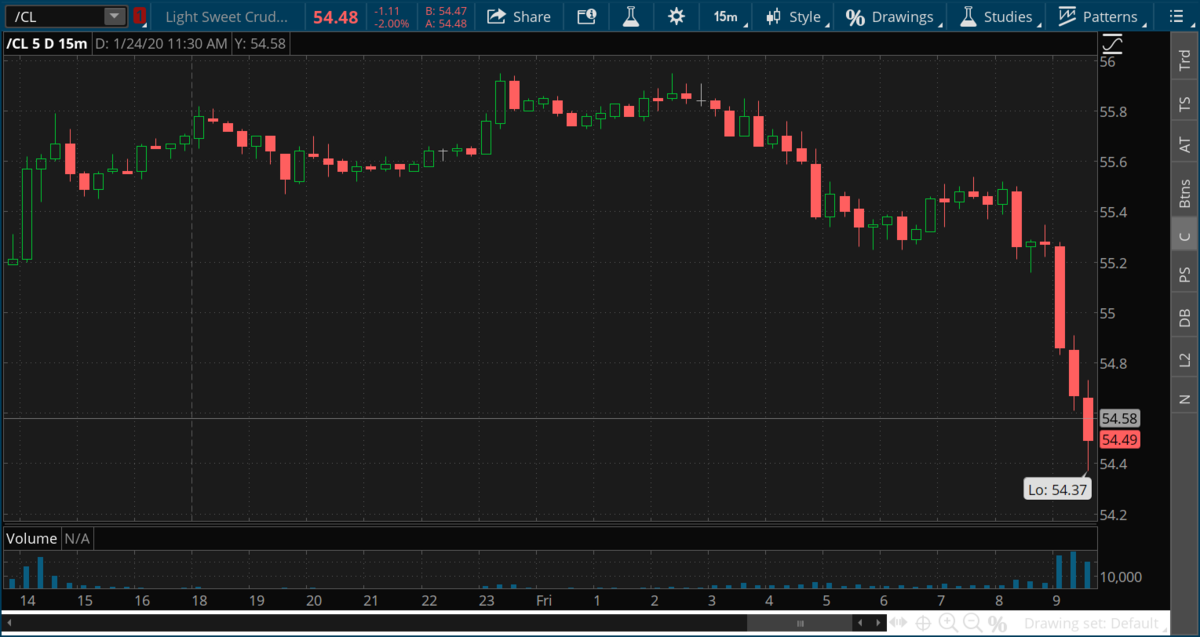This screenshot has height=637, width=1200.
Task: Click the zoom in magnifier icon
Action: click(948, 624)
